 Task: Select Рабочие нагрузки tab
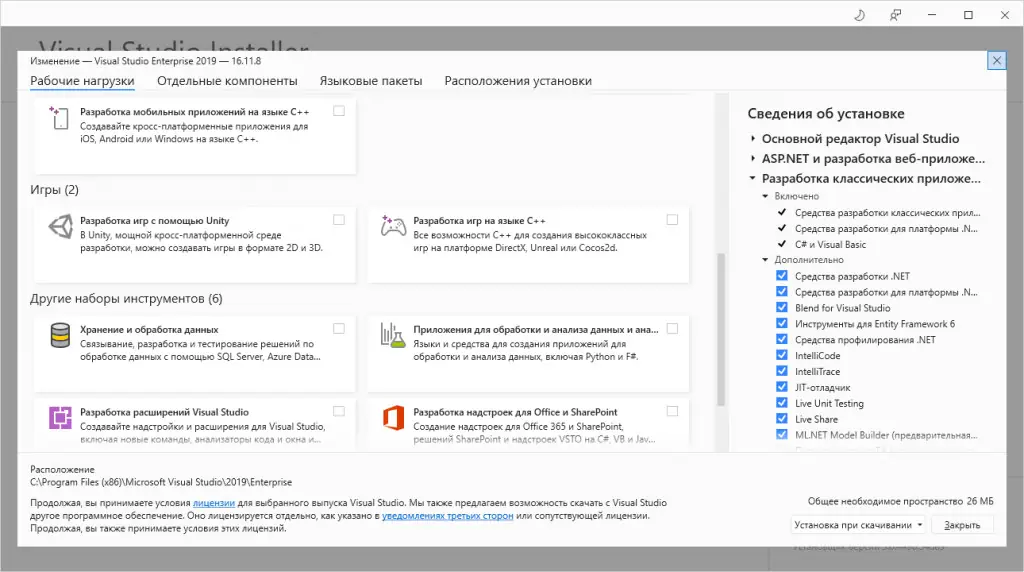point(82,81)
